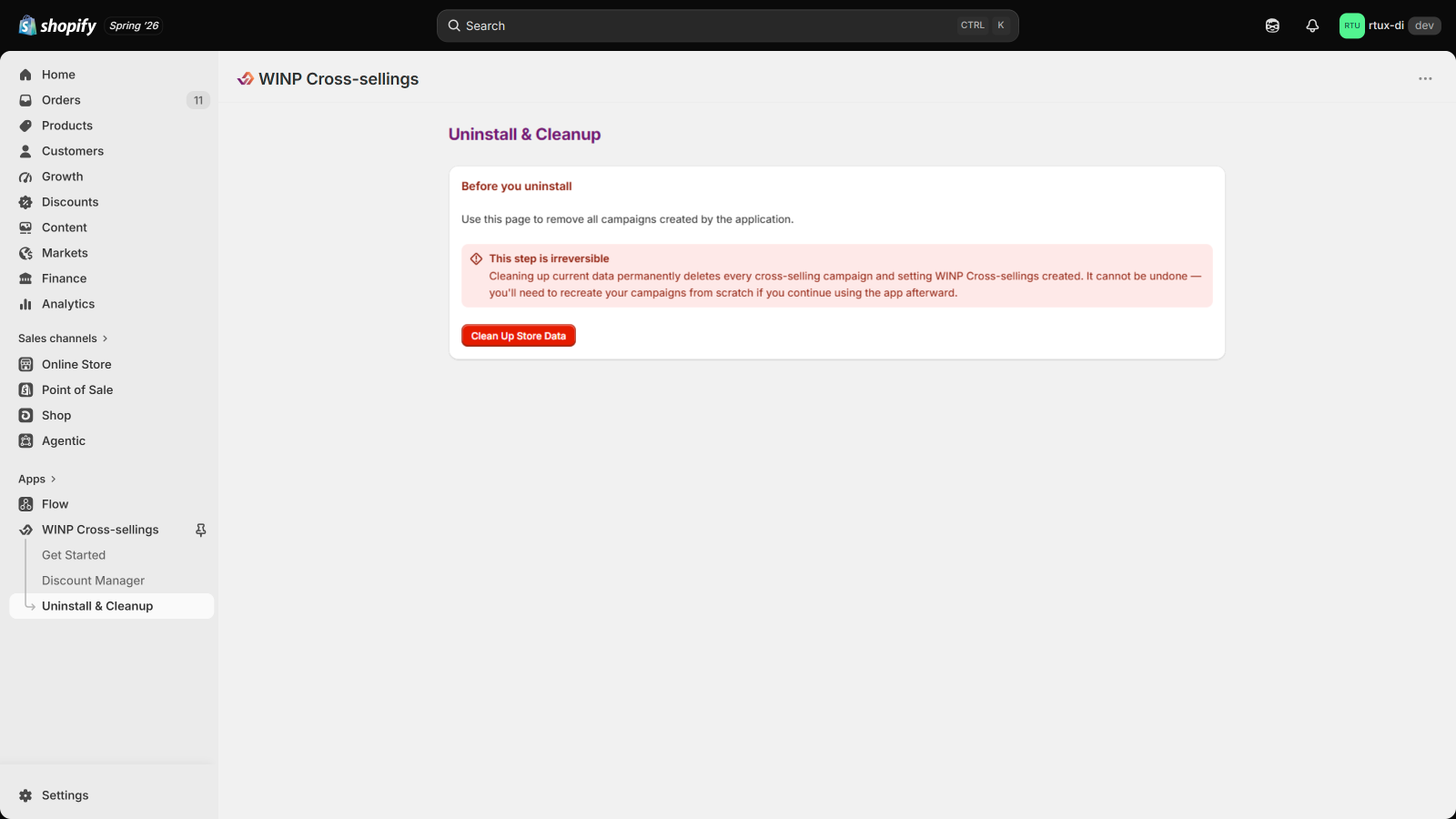Click the warning icon in the irreversible banner

click(476, 258)
